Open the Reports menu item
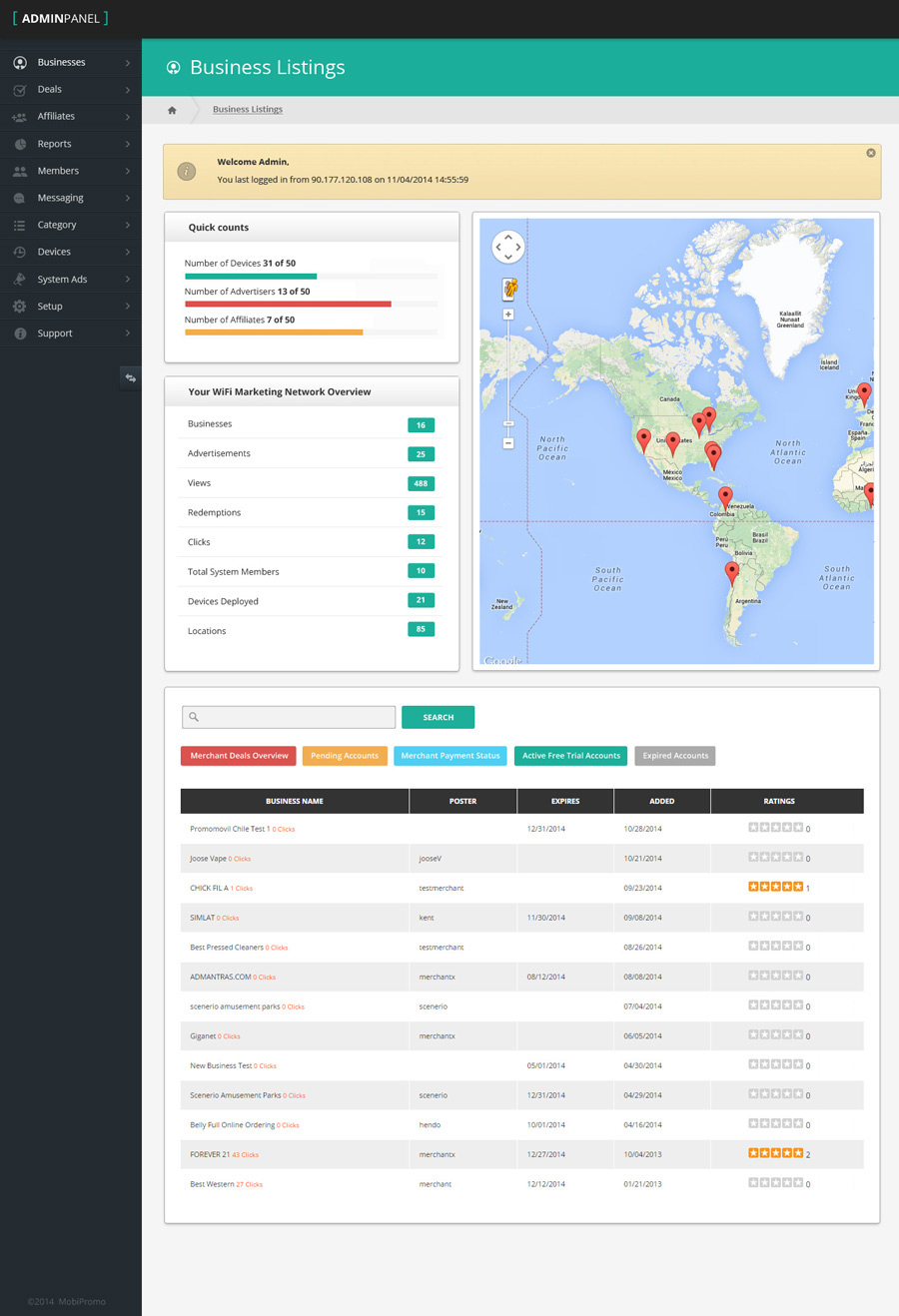Viewport: 899px width, 1316px height. 71,144
